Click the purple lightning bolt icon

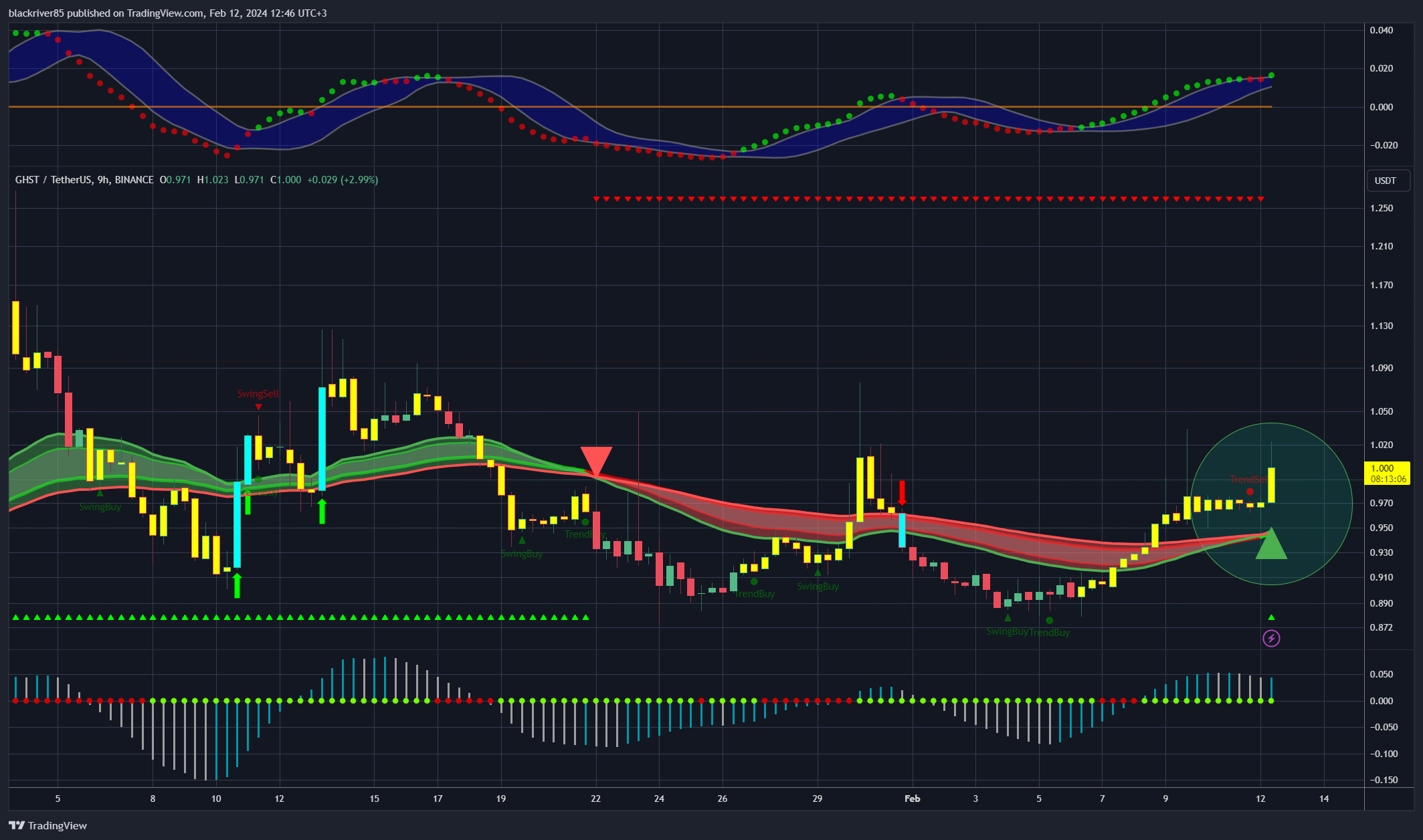(x=1271, y=639)
